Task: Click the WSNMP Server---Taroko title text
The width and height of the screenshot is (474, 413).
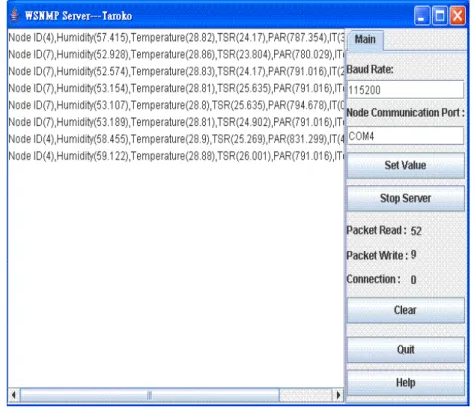Action: point(78,16)
